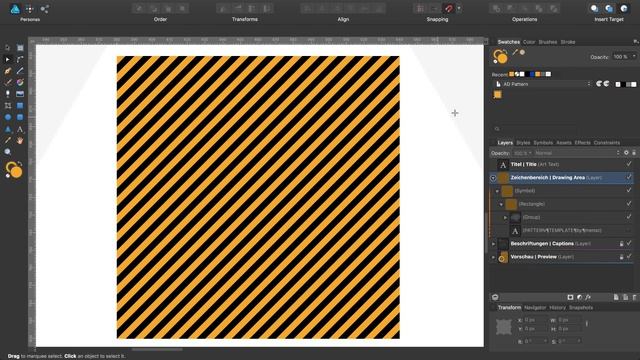The width and height of the screenshot is (640, 360).
Task: Select the Fill (gradient) tool
Action: (20, 82)
